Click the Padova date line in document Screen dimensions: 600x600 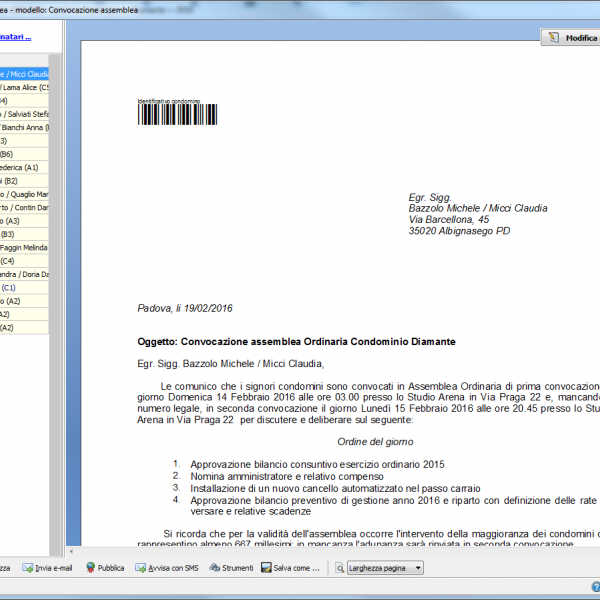(185, 308)
